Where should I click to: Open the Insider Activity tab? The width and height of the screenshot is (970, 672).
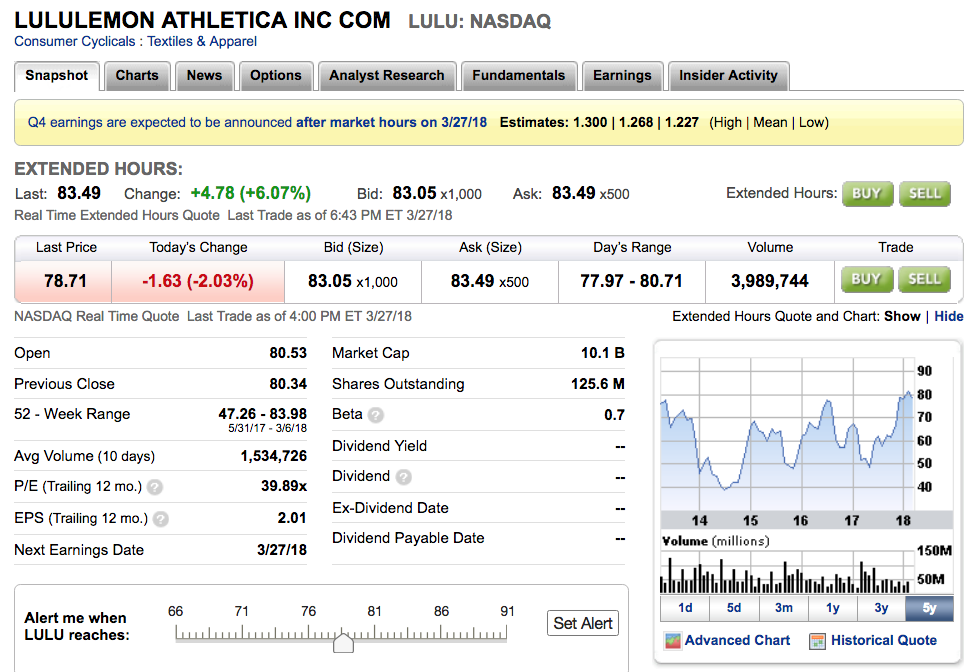click(x=728, y=76)
